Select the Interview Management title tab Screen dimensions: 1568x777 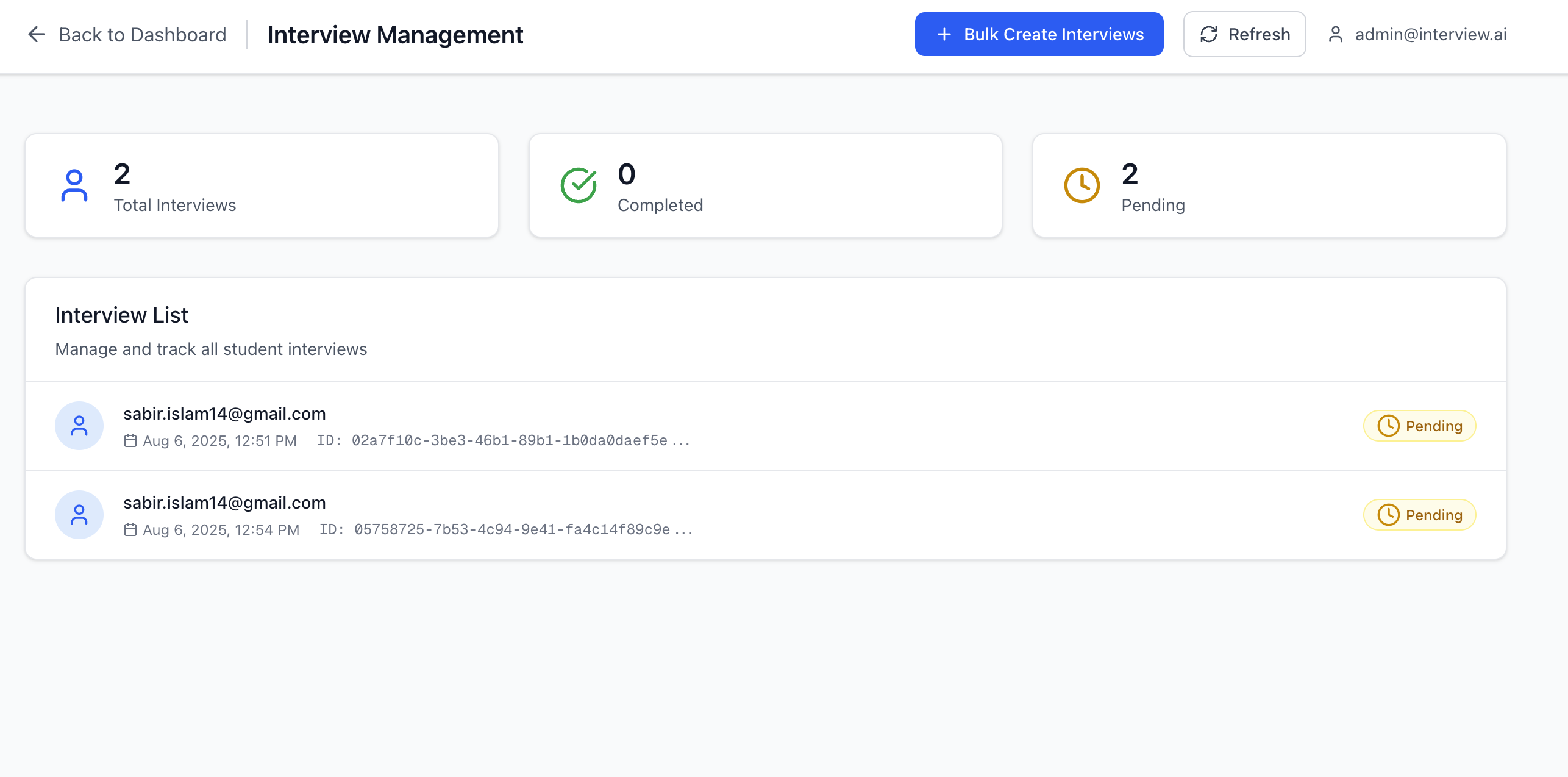[x=394, y=34]
